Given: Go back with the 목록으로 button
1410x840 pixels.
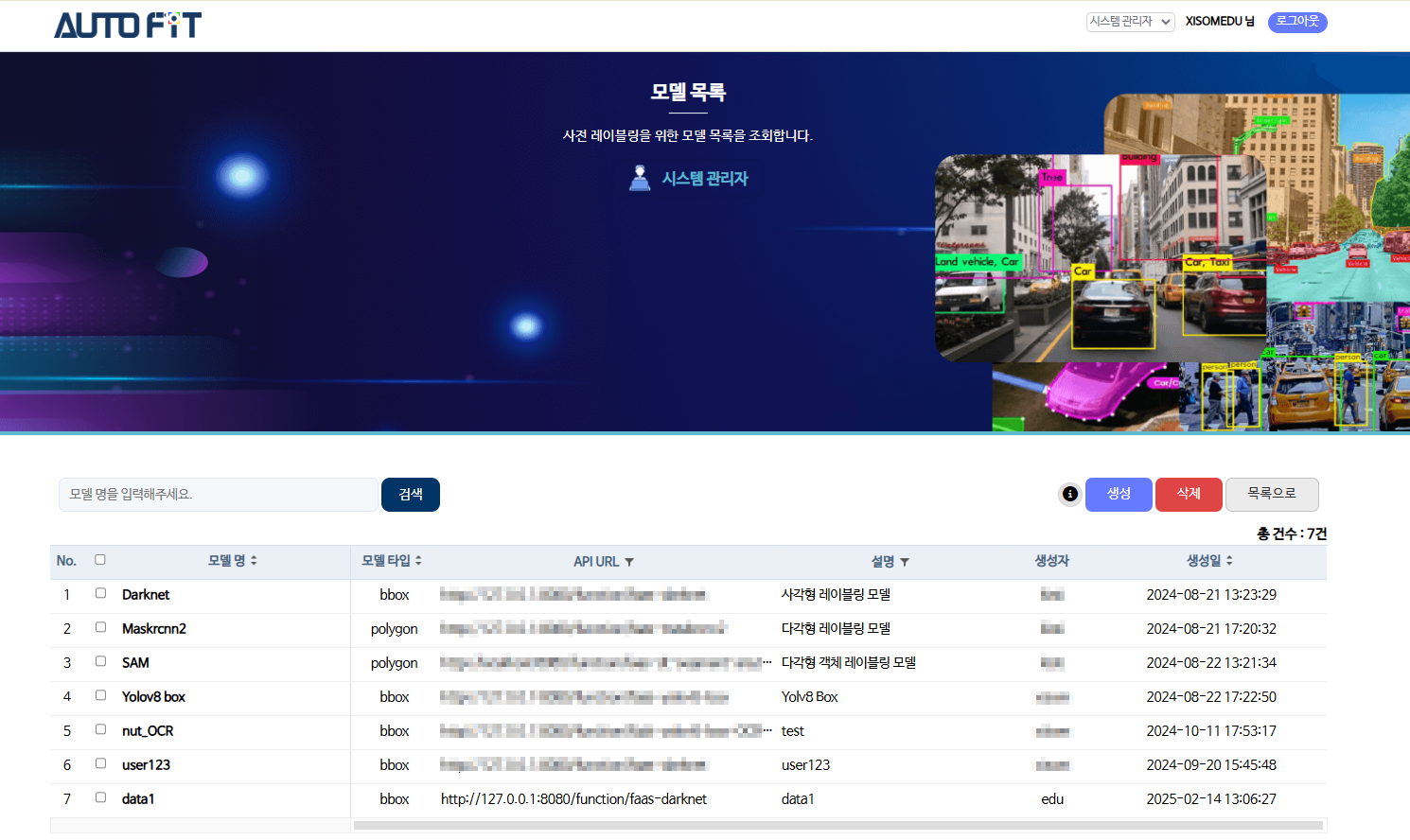Looking at the screenshot, I should [1272, 494].
